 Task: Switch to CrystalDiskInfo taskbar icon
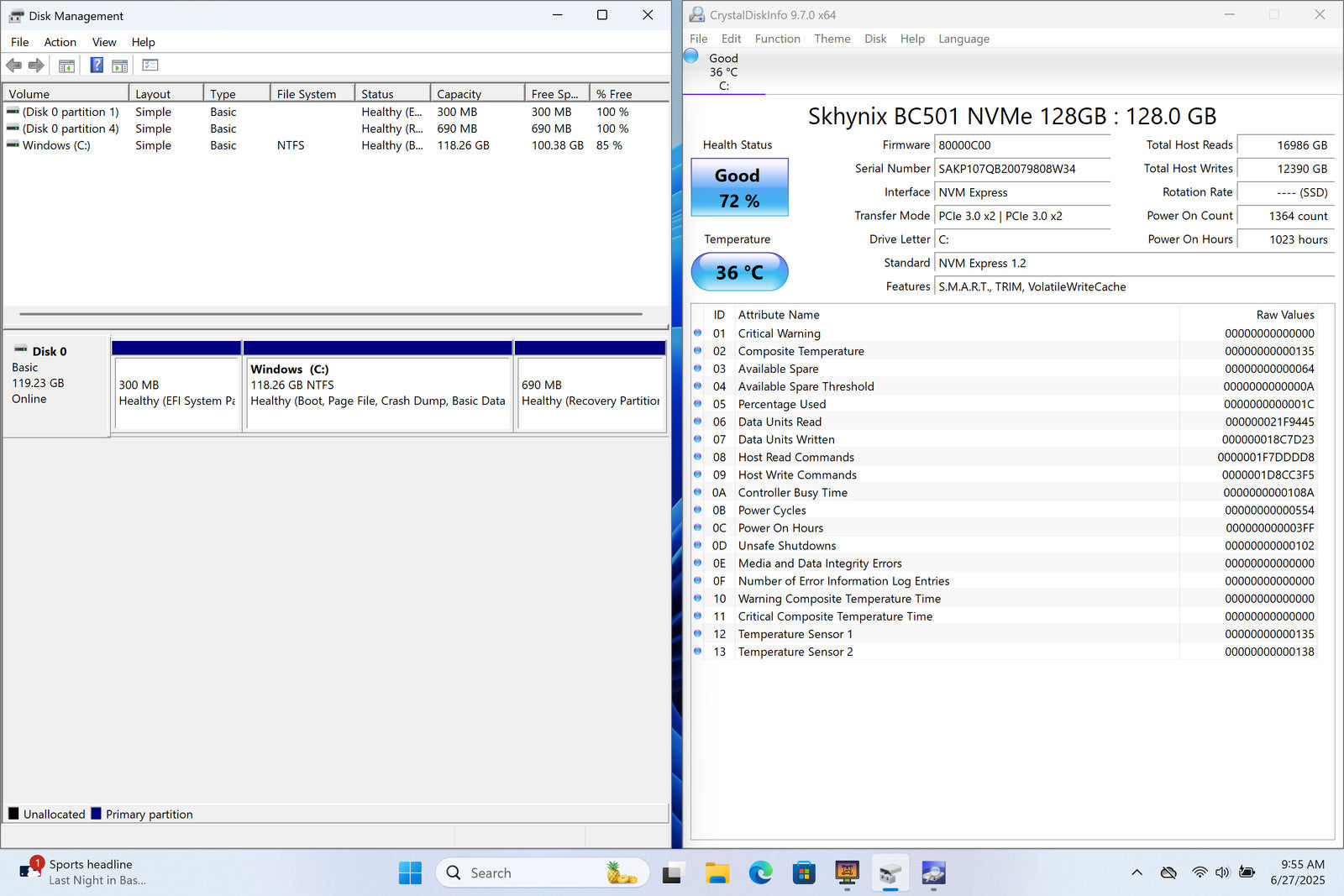point(934,873)
